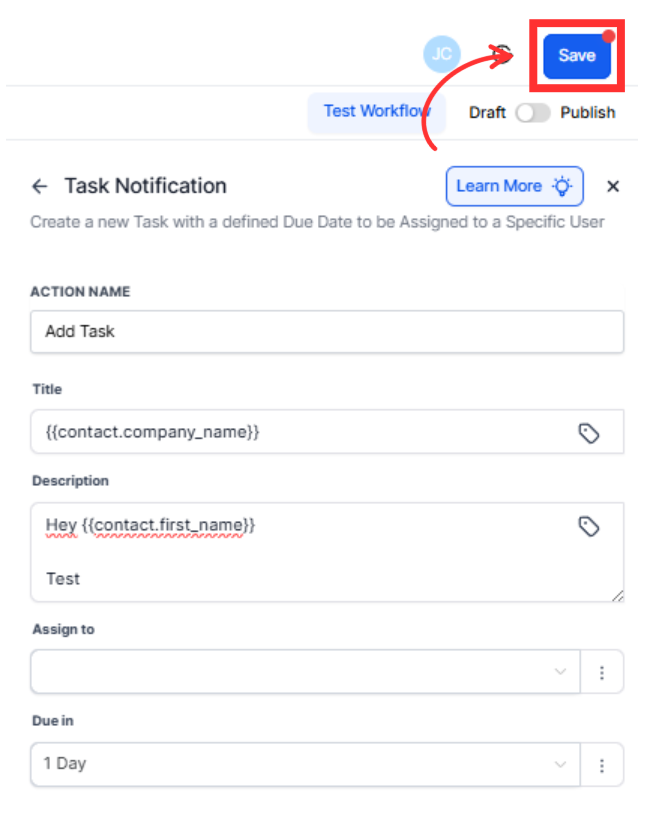This screenshot has width=646, height=821.
Task: Click the JC user avatar
Action: click(x=441, y=54)
